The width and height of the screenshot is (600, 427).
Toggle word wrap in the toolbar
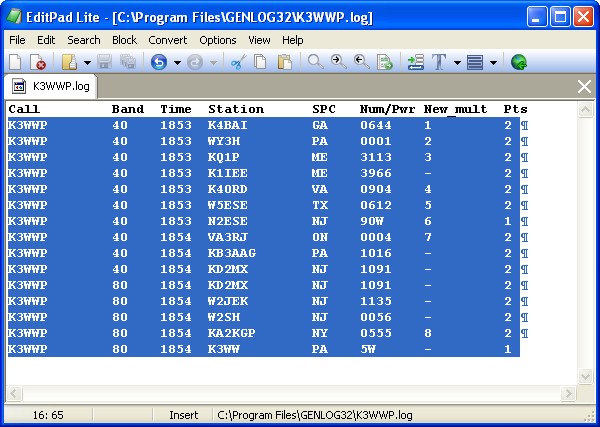pyautogui.click(x=415, y=62)
